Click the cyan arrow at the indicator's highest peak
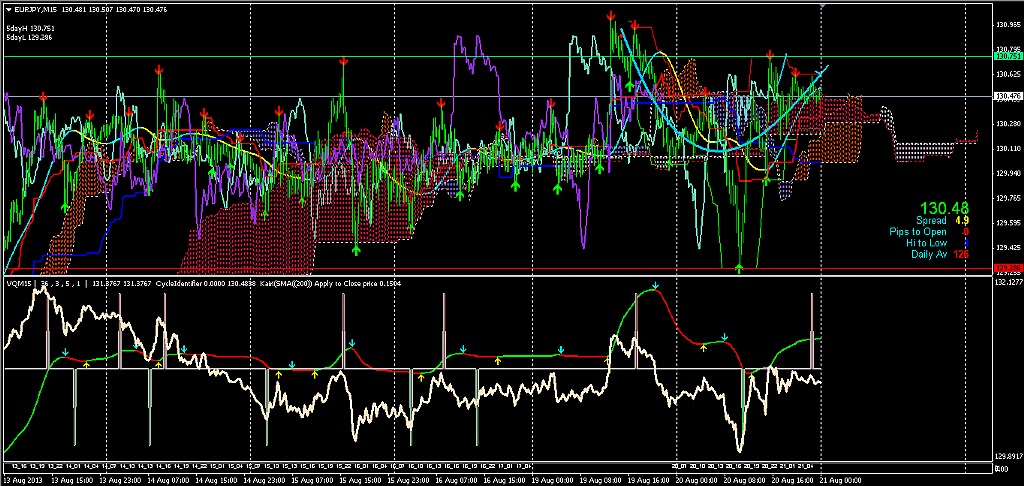The height and width of the screenshot is (486, 1024). [655, 288]
